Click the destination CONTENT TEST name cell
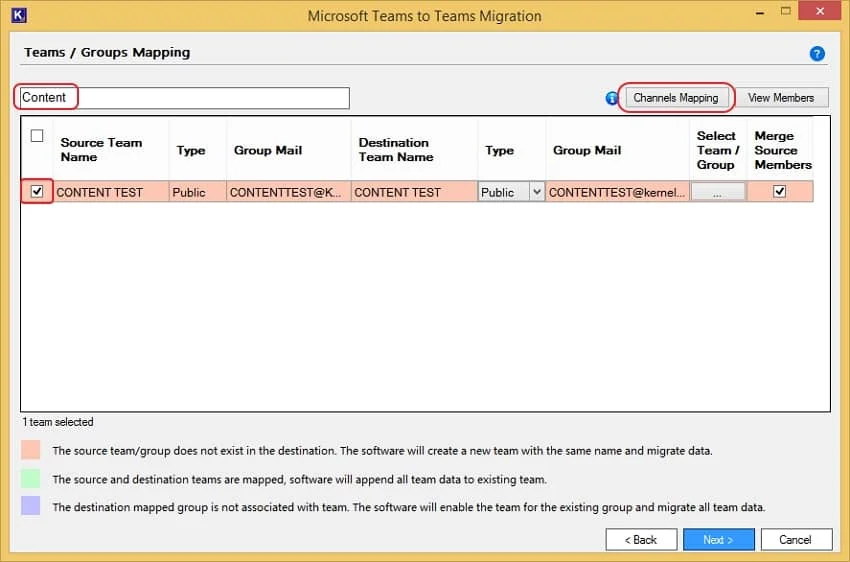Screen dimensions: 850x562 coord(414,192)
